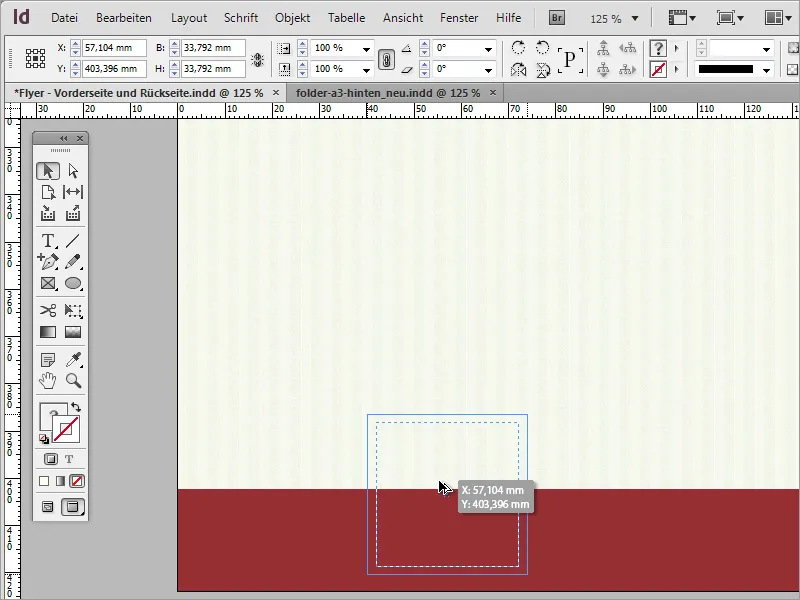The image size is (800, 600).
Task: Select the Gradient Swatch tool
Action: click(x=48, y=332)
